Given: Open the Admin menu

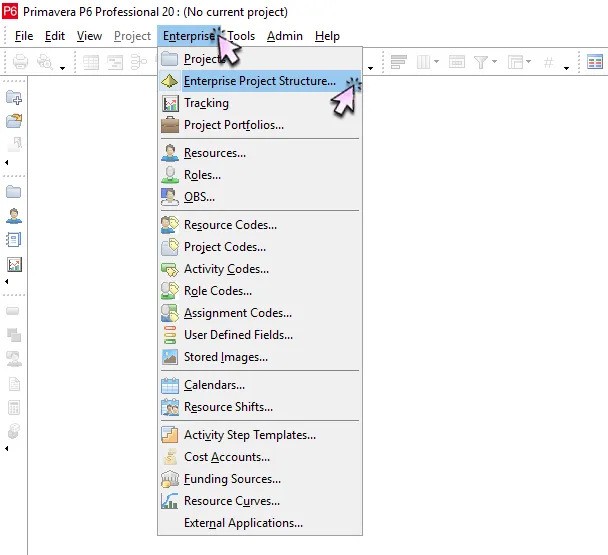Looking at the screenshot, I should [285, 36].
